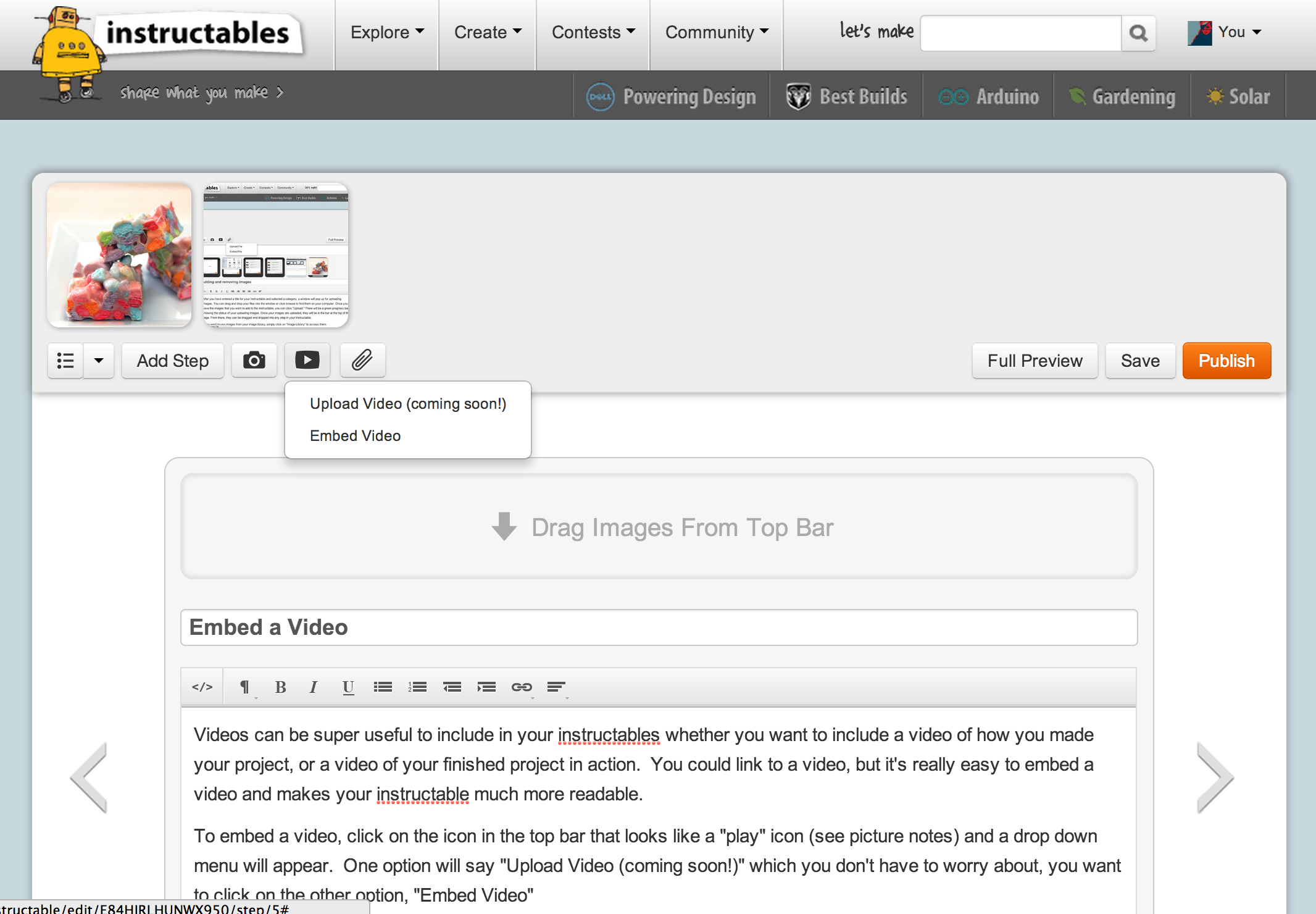Toggle italic formatting

point(314,686)
